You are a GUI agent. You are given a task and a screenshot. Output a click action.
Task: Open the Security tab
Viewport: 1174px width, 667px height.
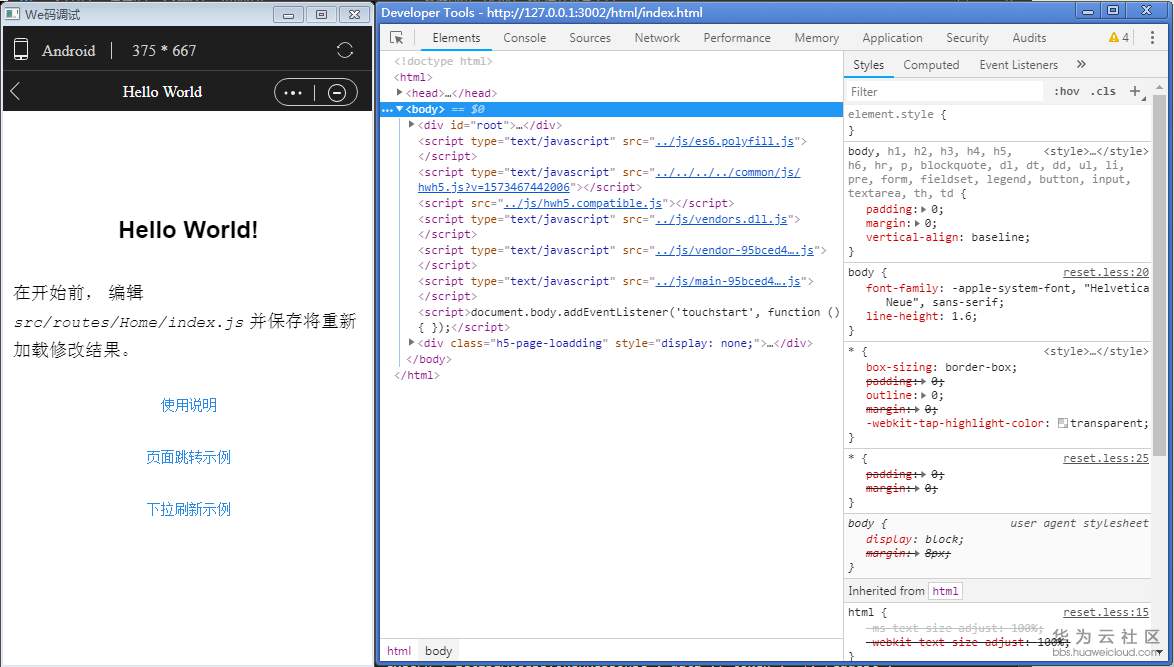(967, 37)
